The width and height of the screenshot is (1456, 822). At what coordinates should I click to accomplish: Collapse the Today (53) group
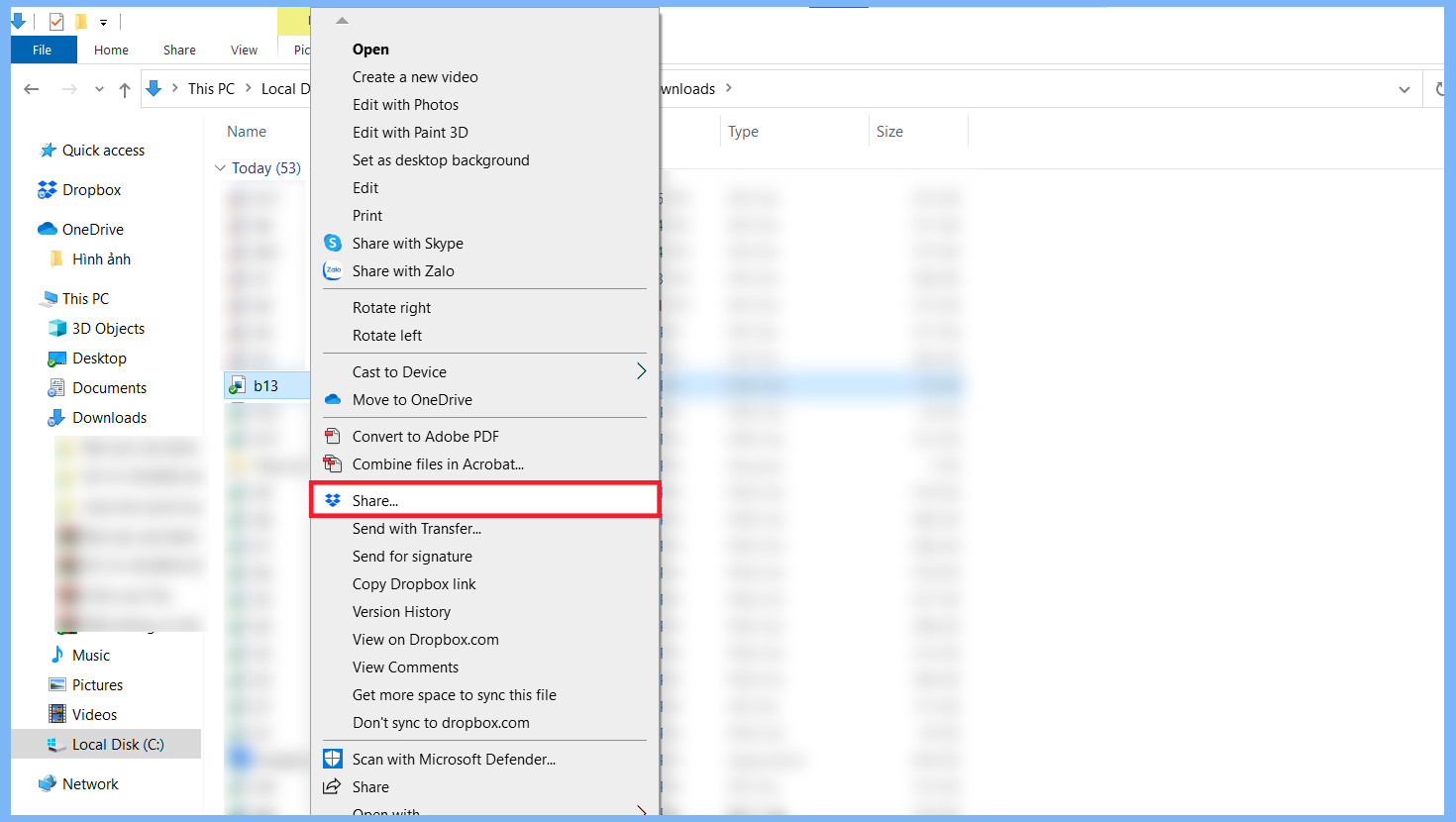pyautogui.click(x=220, y=168)
